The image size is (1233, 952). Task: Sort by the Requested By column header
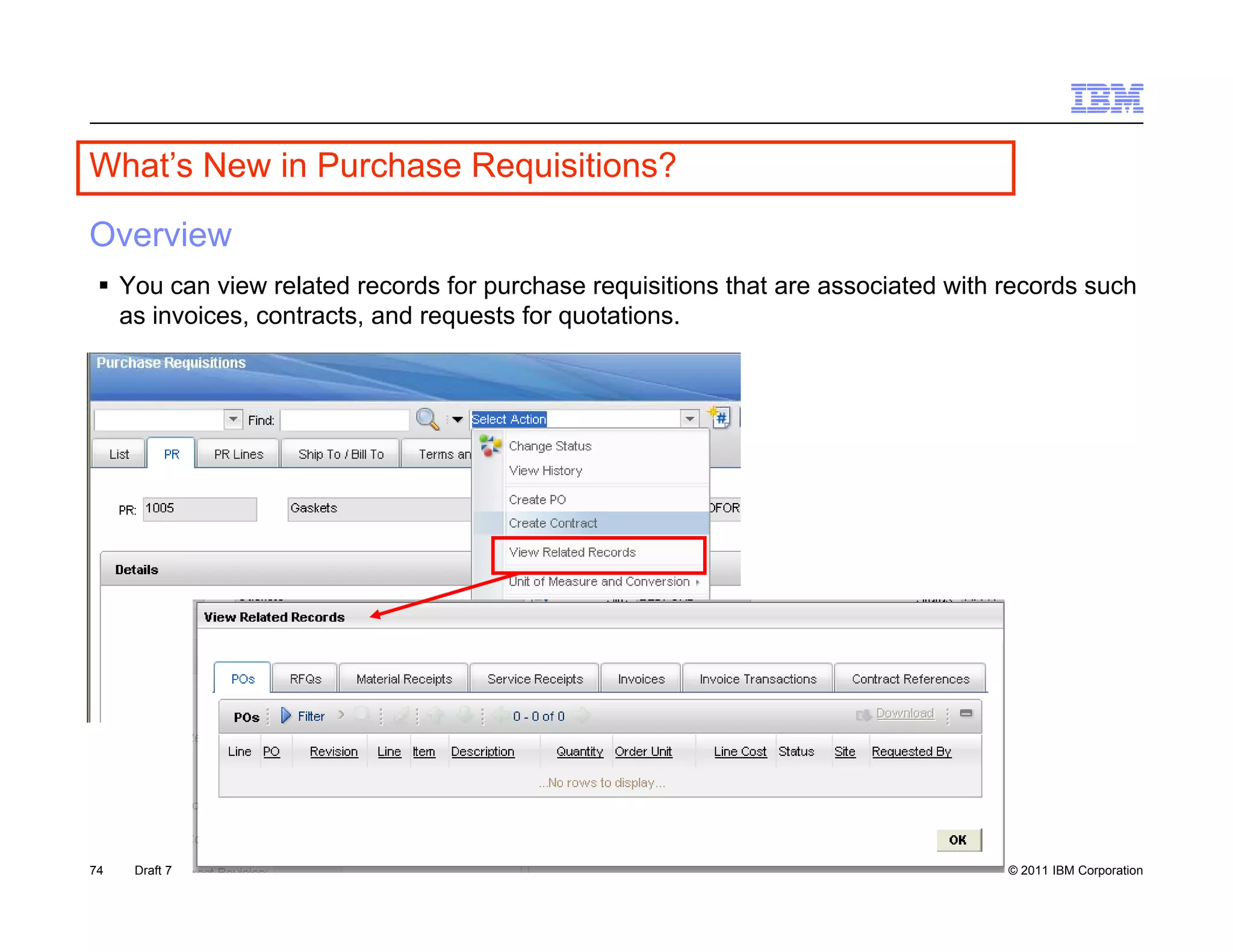912,752
